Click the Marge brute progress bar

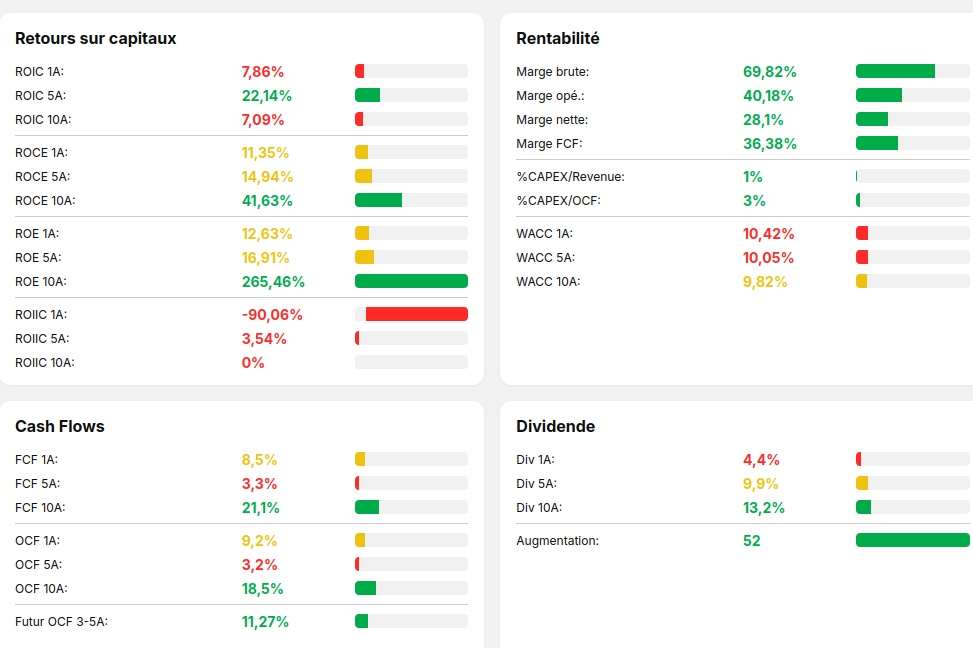click(912, 71)
